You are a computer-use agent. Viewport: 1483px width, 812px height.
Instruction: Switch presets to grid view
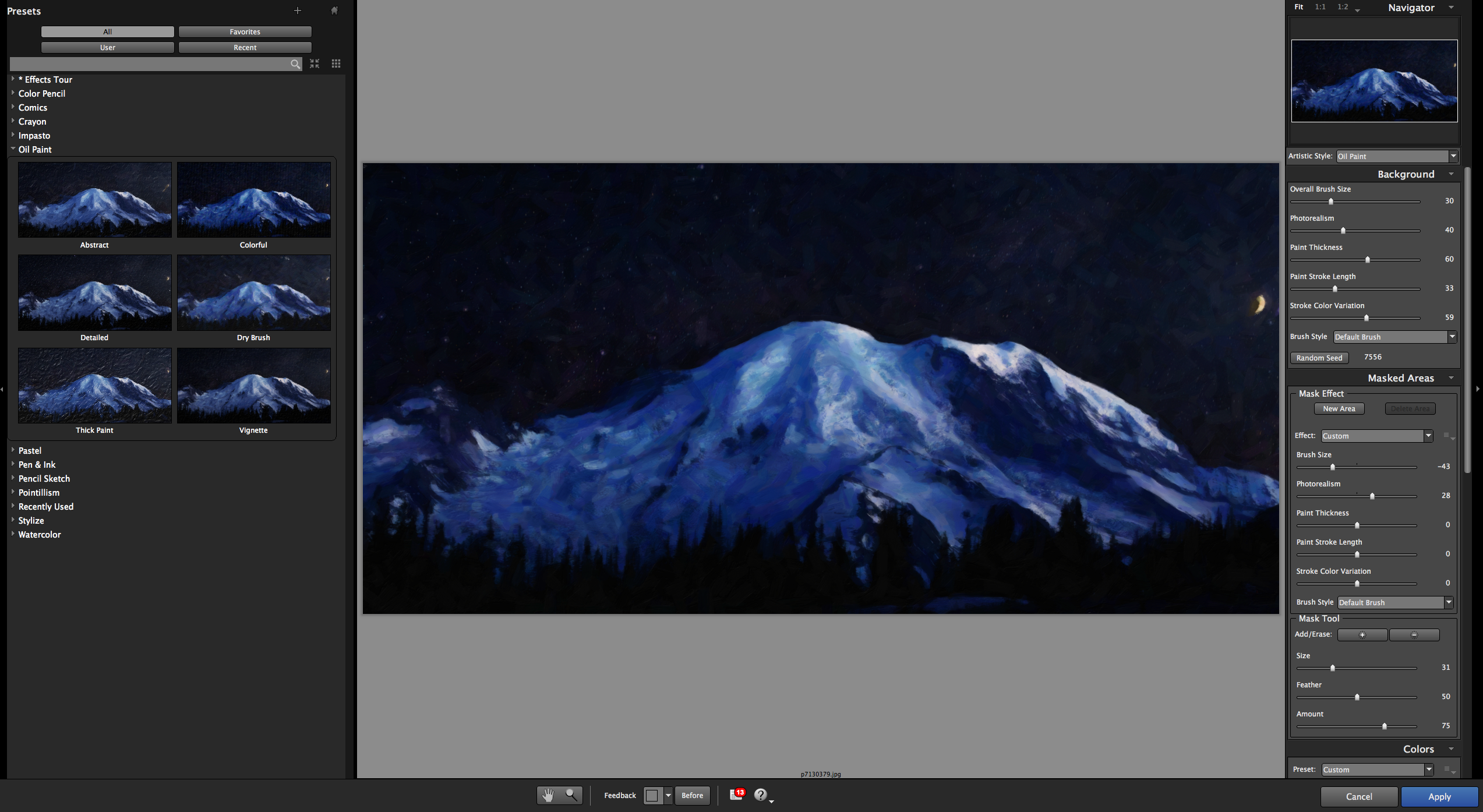[336, 63]
